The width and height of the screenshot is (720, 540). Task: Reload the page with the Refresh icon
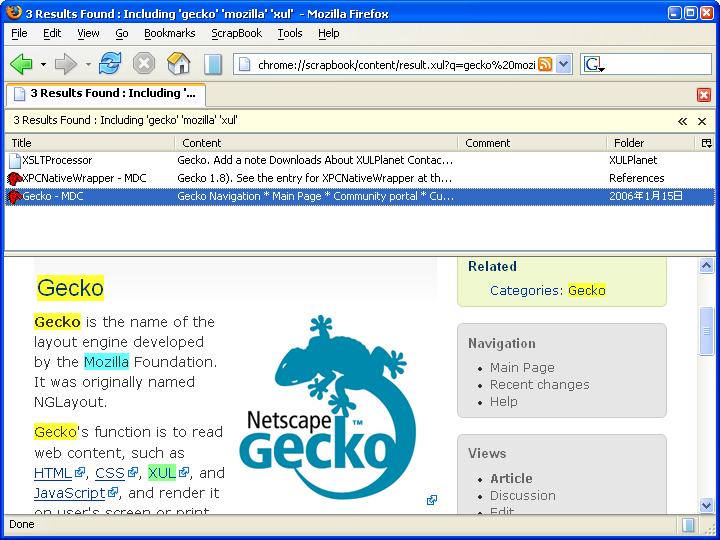pyautogui.click(x=110, y=63)
